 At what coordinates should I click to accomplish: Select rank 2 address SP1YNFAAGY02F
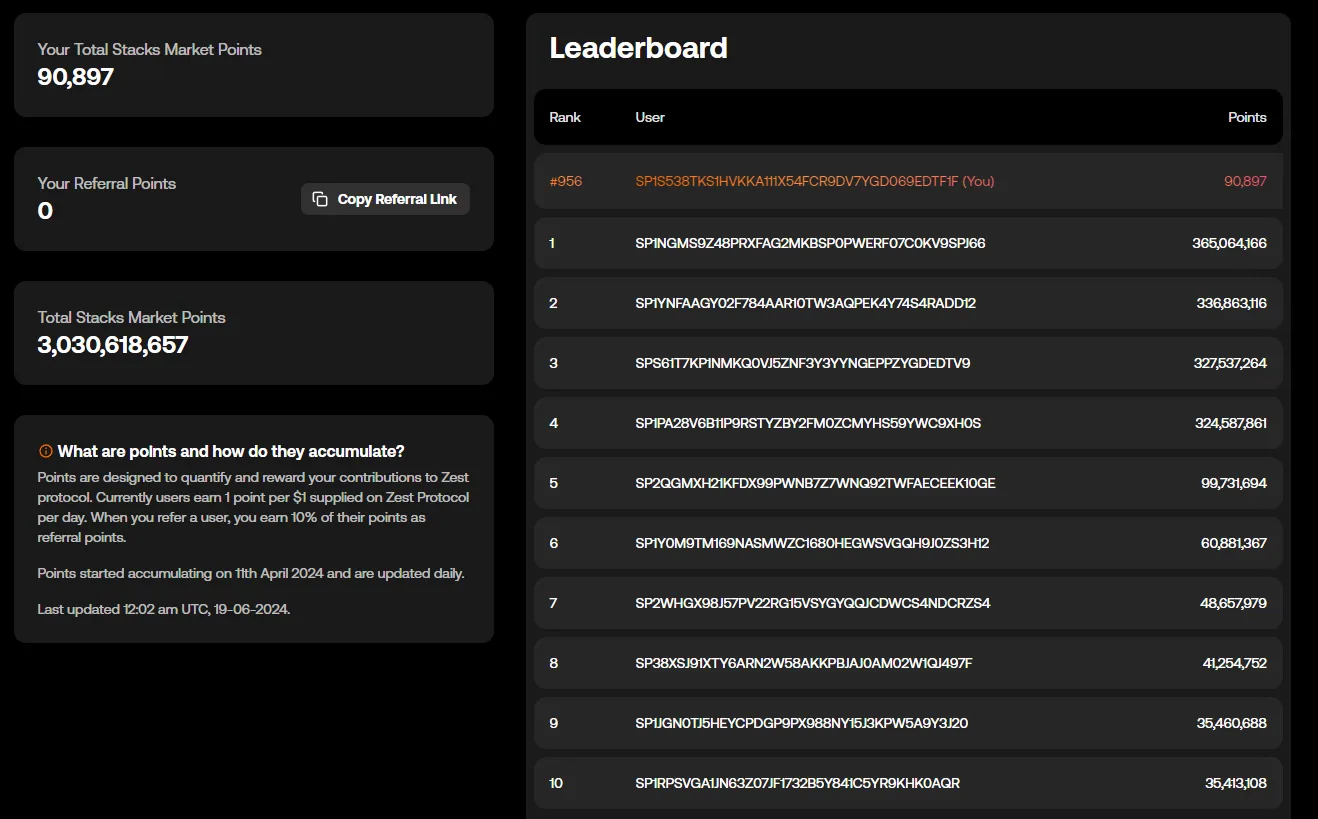(806, 303)
